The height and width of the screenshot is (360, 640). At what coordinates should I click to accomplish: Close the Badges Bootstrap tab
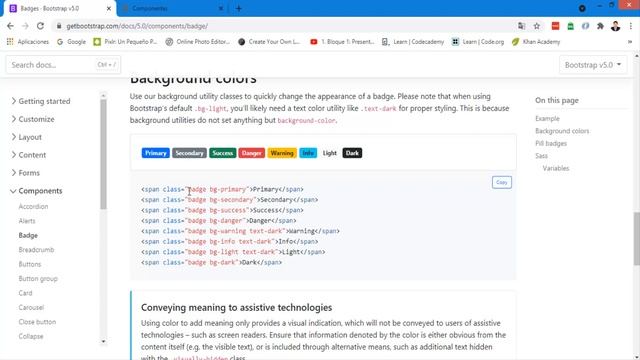coord(109,8)
